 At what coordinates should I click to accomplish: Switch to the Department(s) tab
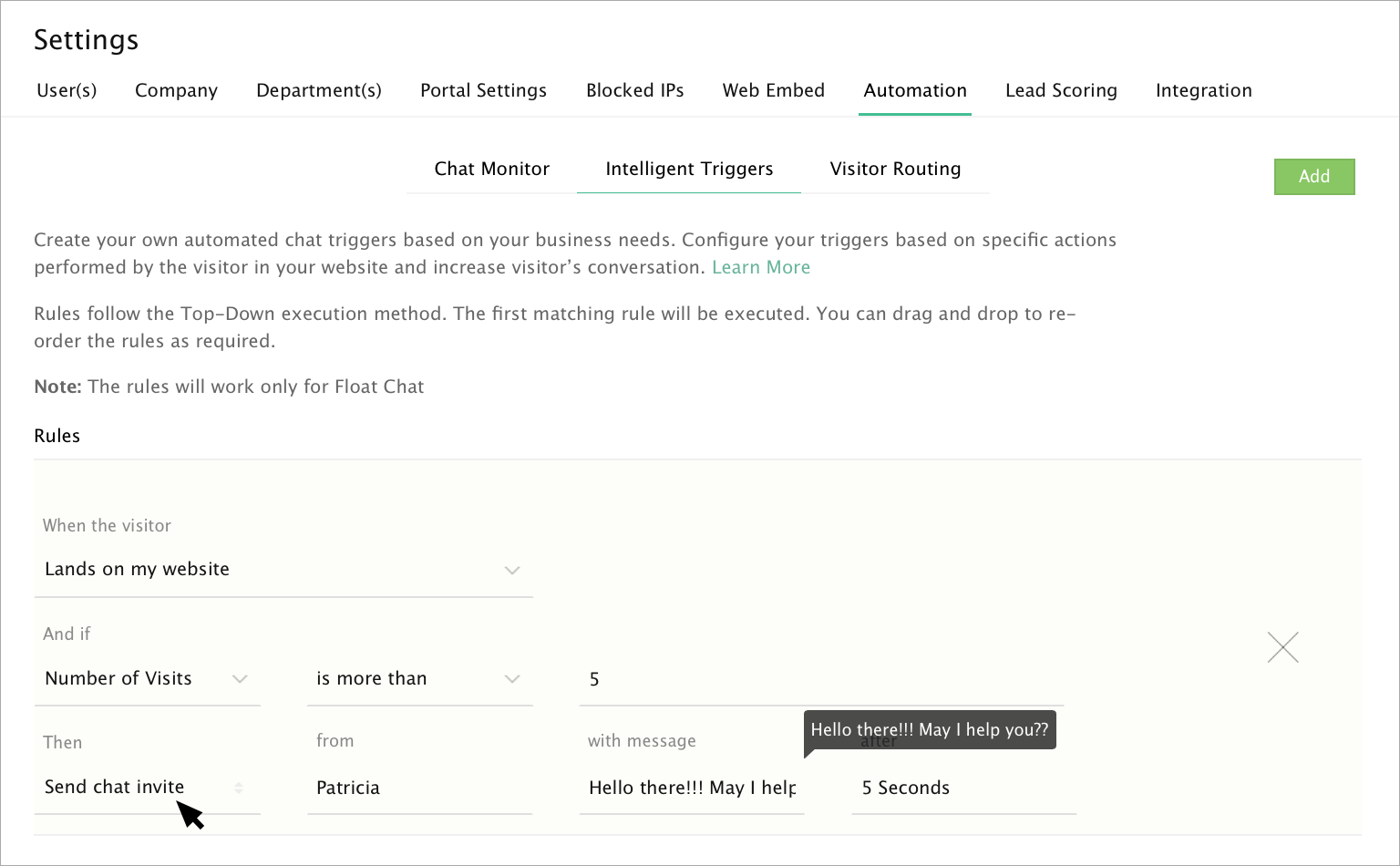[319, 90]
